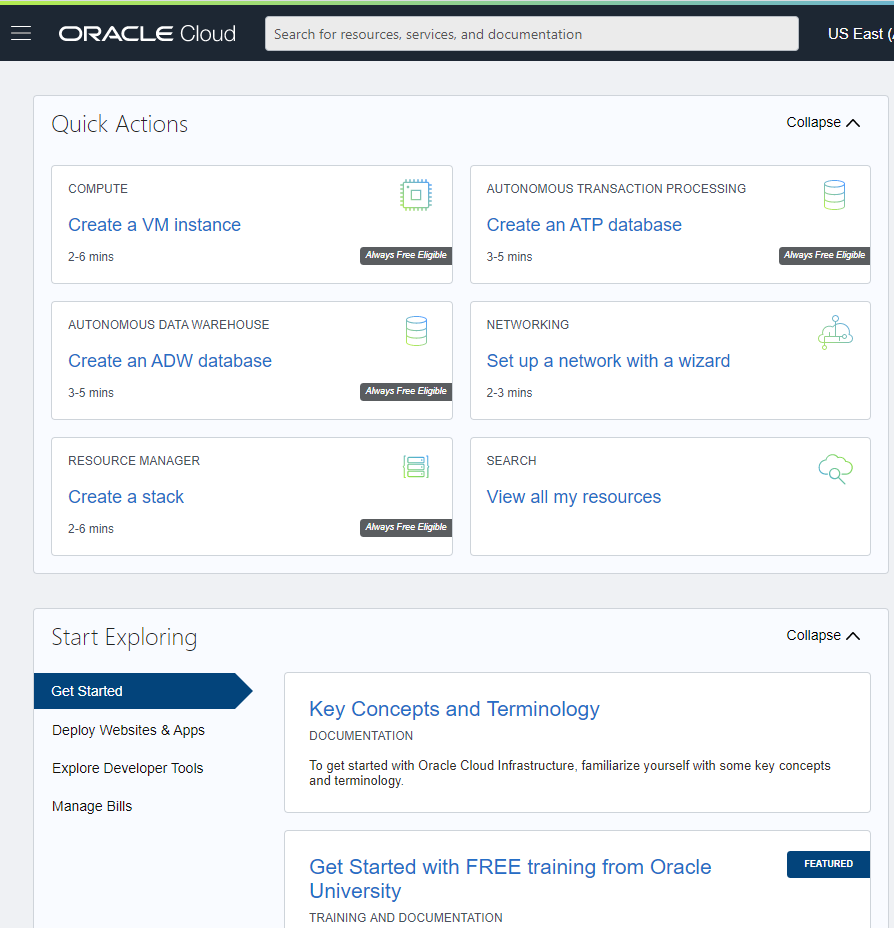
Task: Open Key Concepts and Terminology article
Action: (x=454, y=709)
